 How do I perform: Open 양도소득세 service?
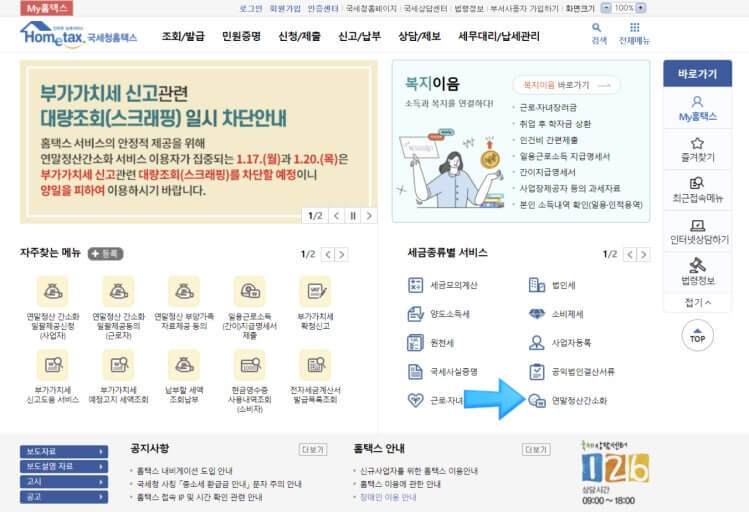click(x=439, y=314)
